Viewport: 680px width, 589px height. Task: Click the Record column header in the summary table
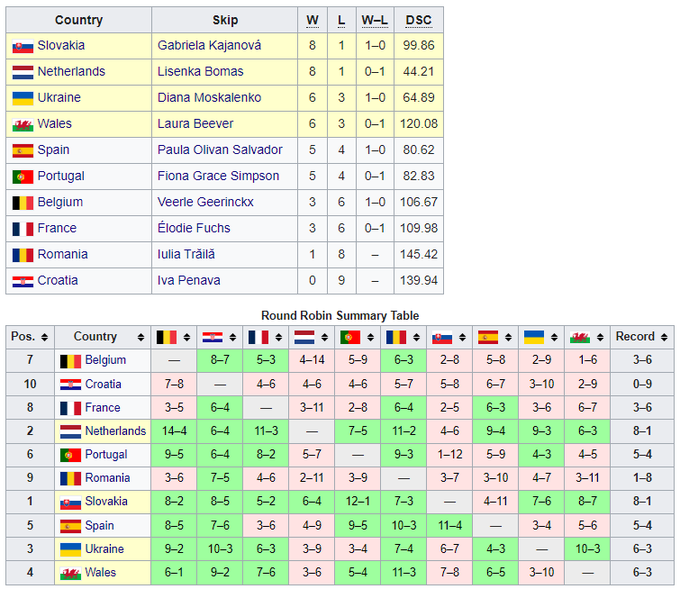[635, 337]
